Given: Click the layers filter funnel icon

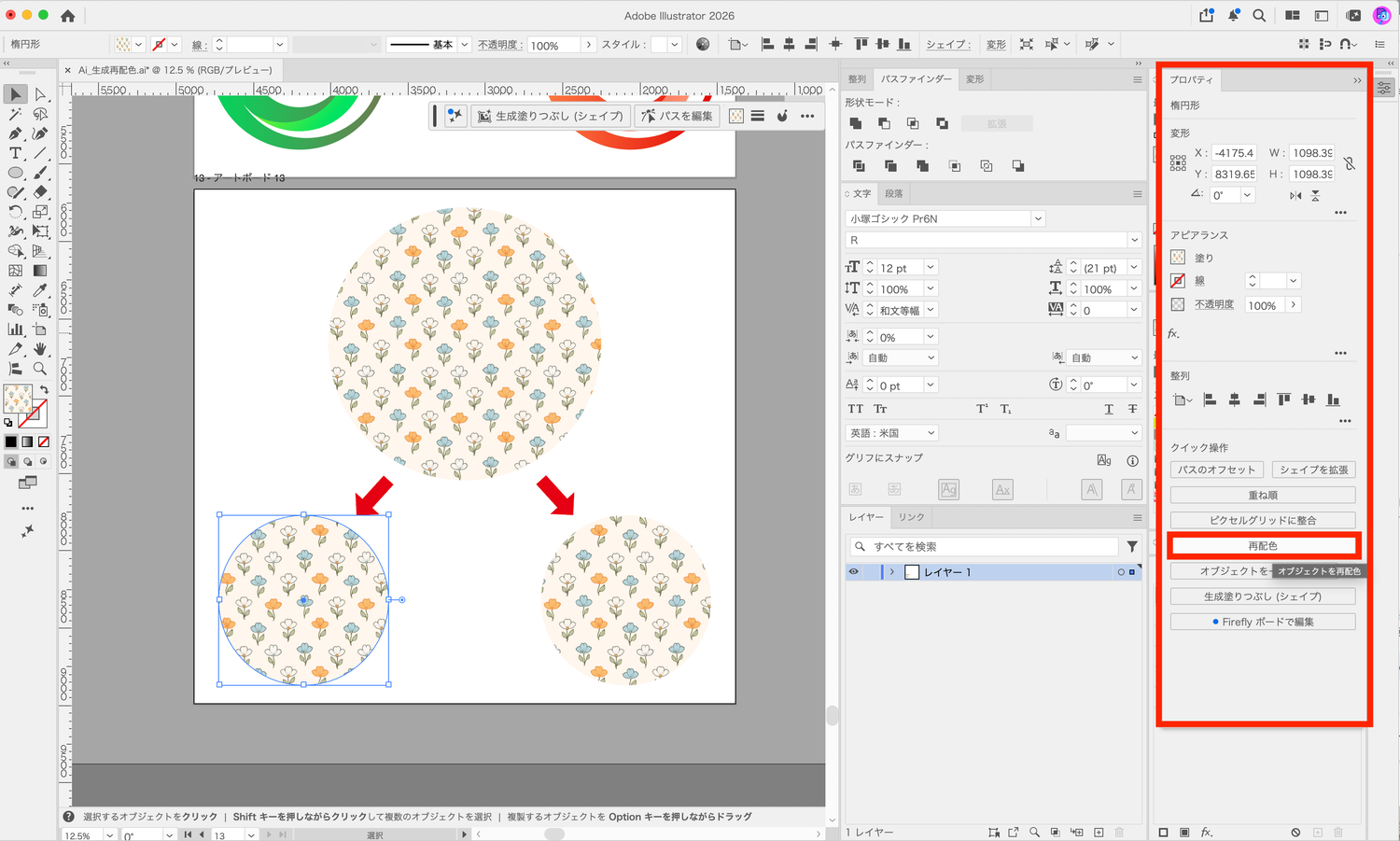Looking at the screenshot, I should 1132,546.
